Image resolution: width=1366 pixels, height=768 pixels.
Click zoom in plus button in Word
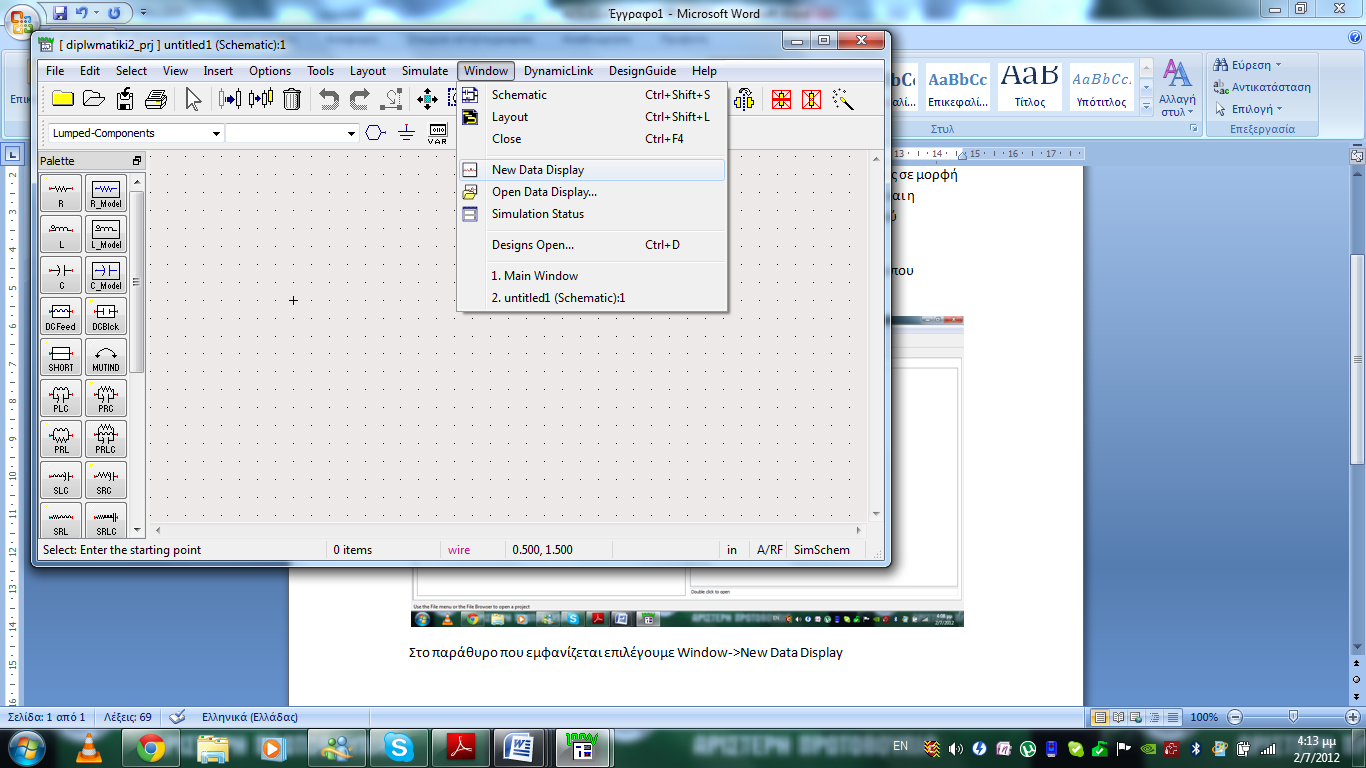click(x=1352, y=717)
